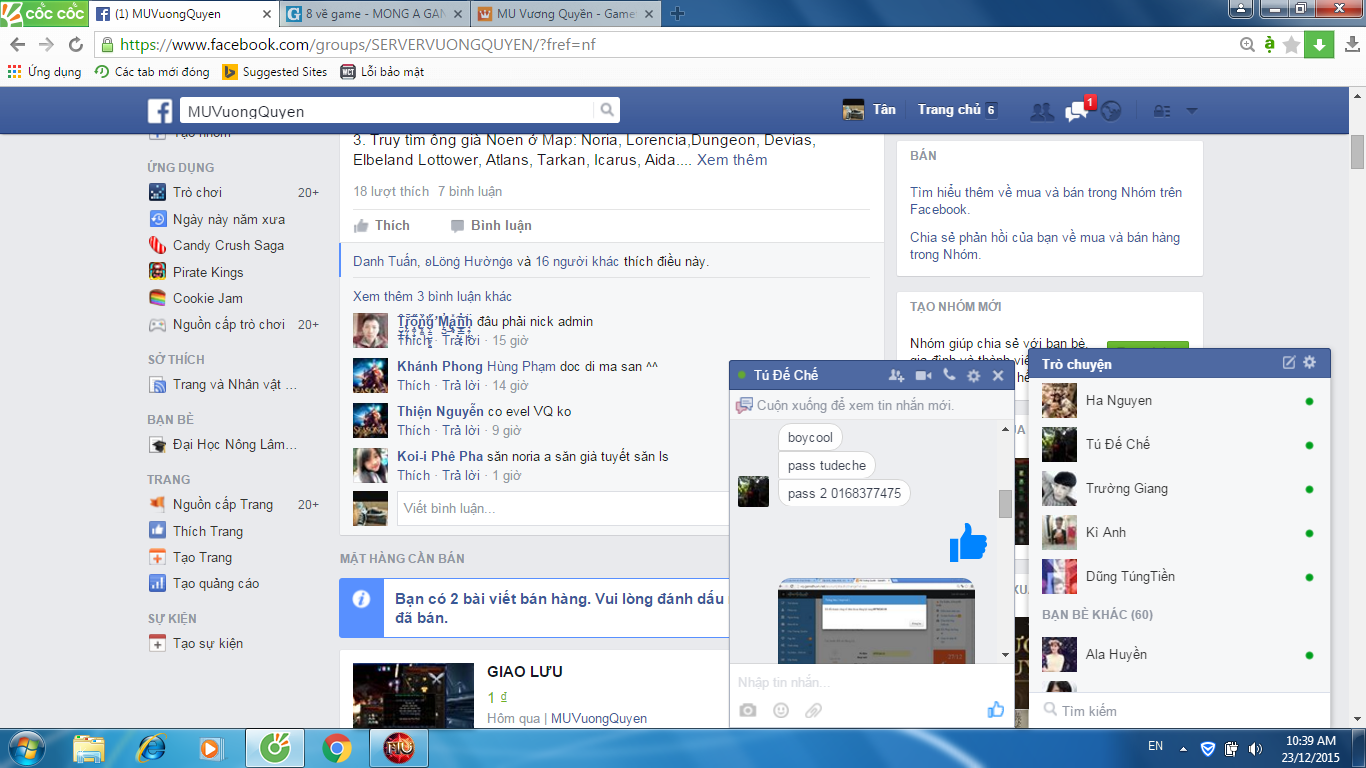This screenshot has height=768, width=1366.
Task: Click the new message compose icon in Trò chuyện
Action: 1289,363
